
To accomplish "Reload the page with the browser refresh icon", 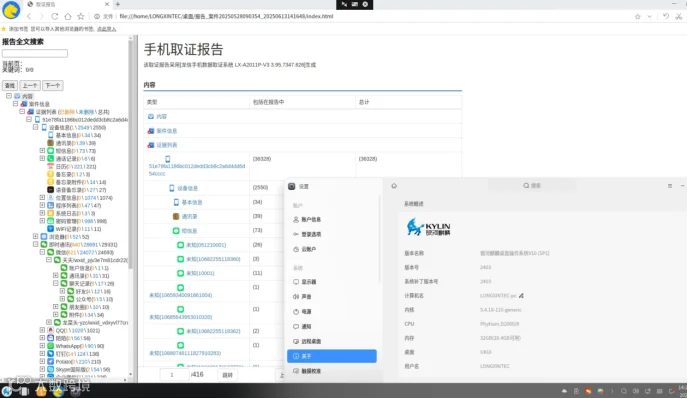I will (54, 16).
